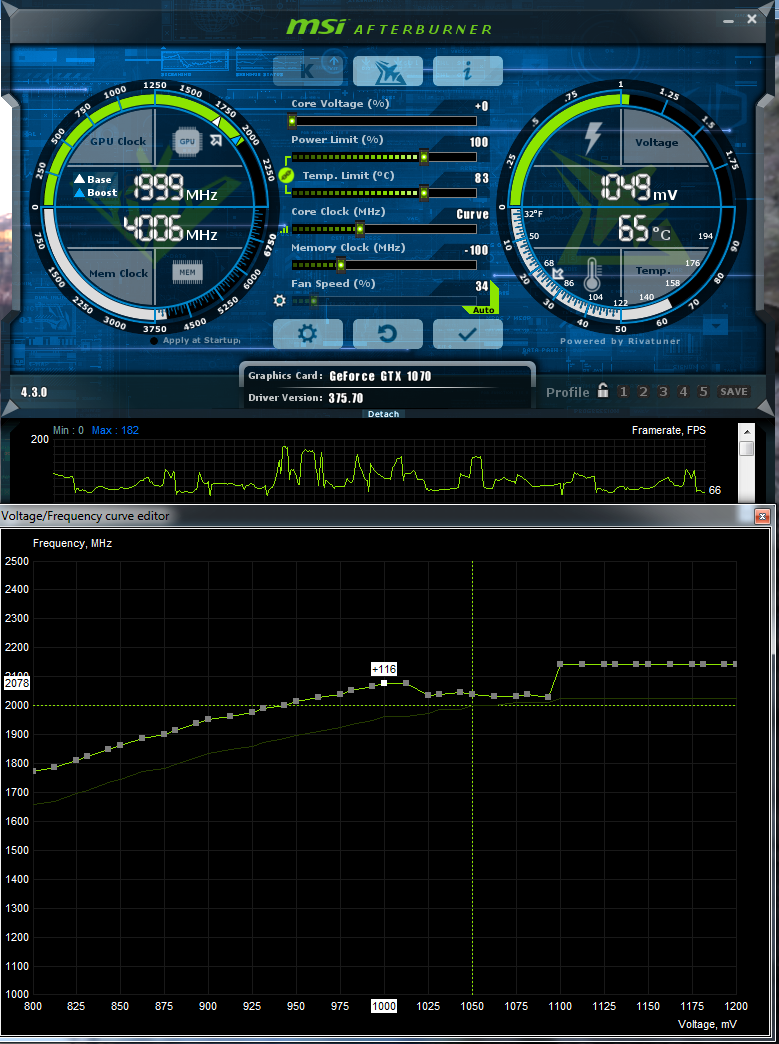Select the curve point at 800 mV
Image resolution: width=779 pixels, height=1044 pixels.
tap(33, 771)
